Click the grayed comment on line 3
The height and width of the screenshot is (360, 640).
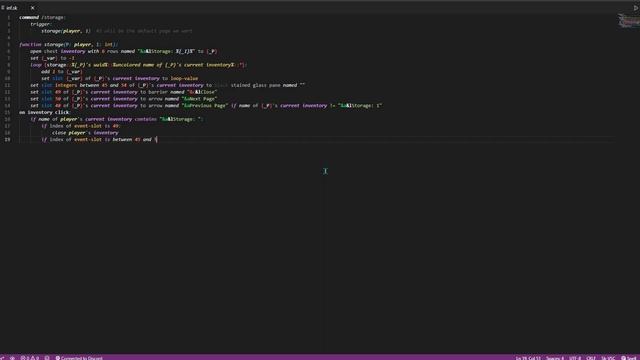pos(144,31)
